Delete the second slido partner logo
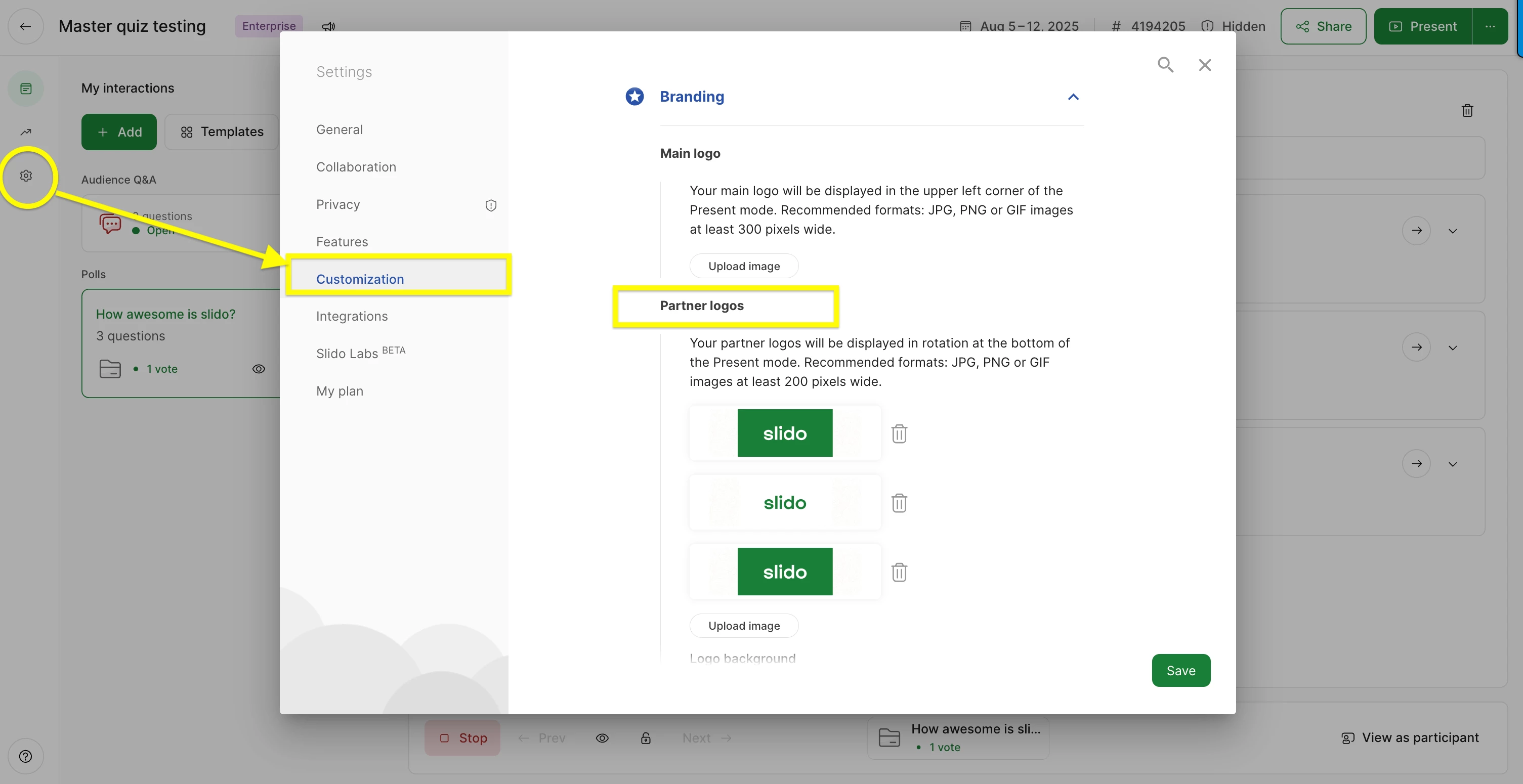This screenshot has height=784, width=1523. click(x=899, y=503)
